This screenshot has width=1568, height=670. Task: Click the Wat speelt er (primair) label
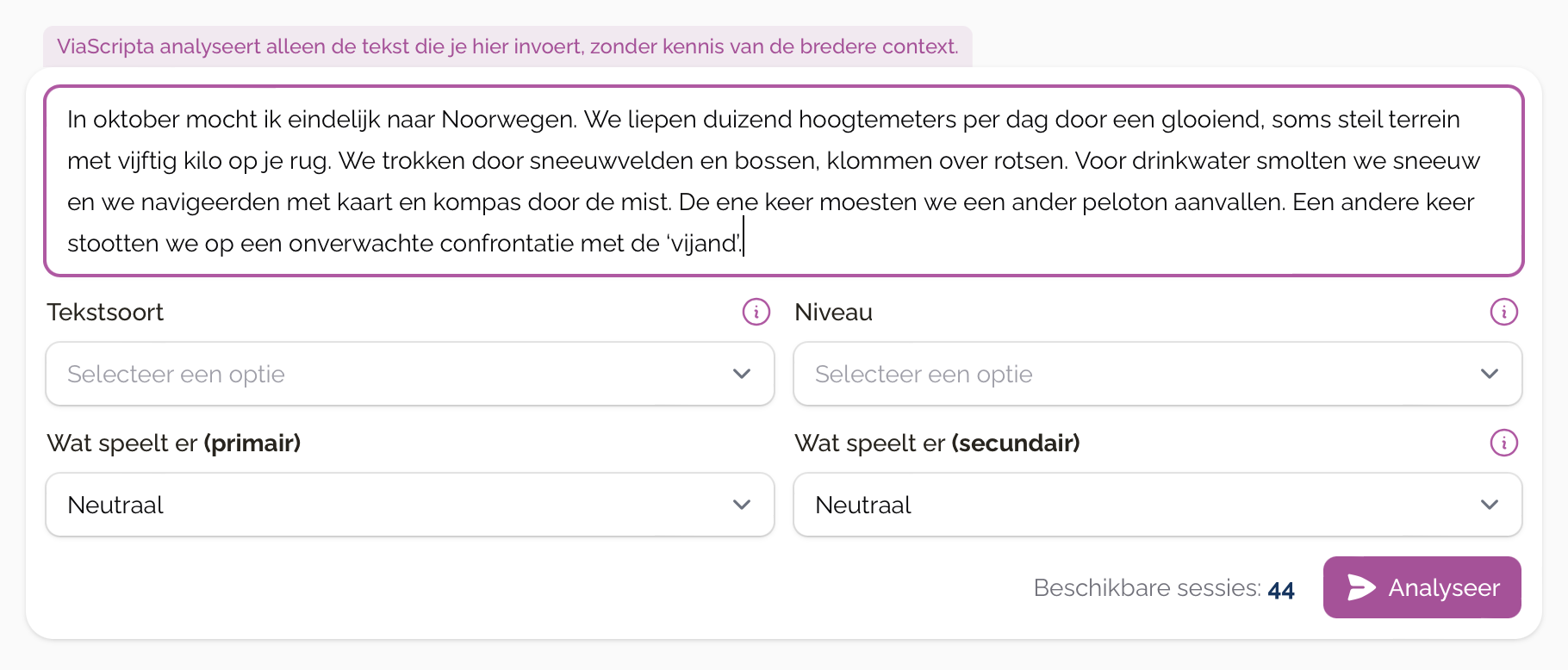pyautogui.click(x=173, y=443)
